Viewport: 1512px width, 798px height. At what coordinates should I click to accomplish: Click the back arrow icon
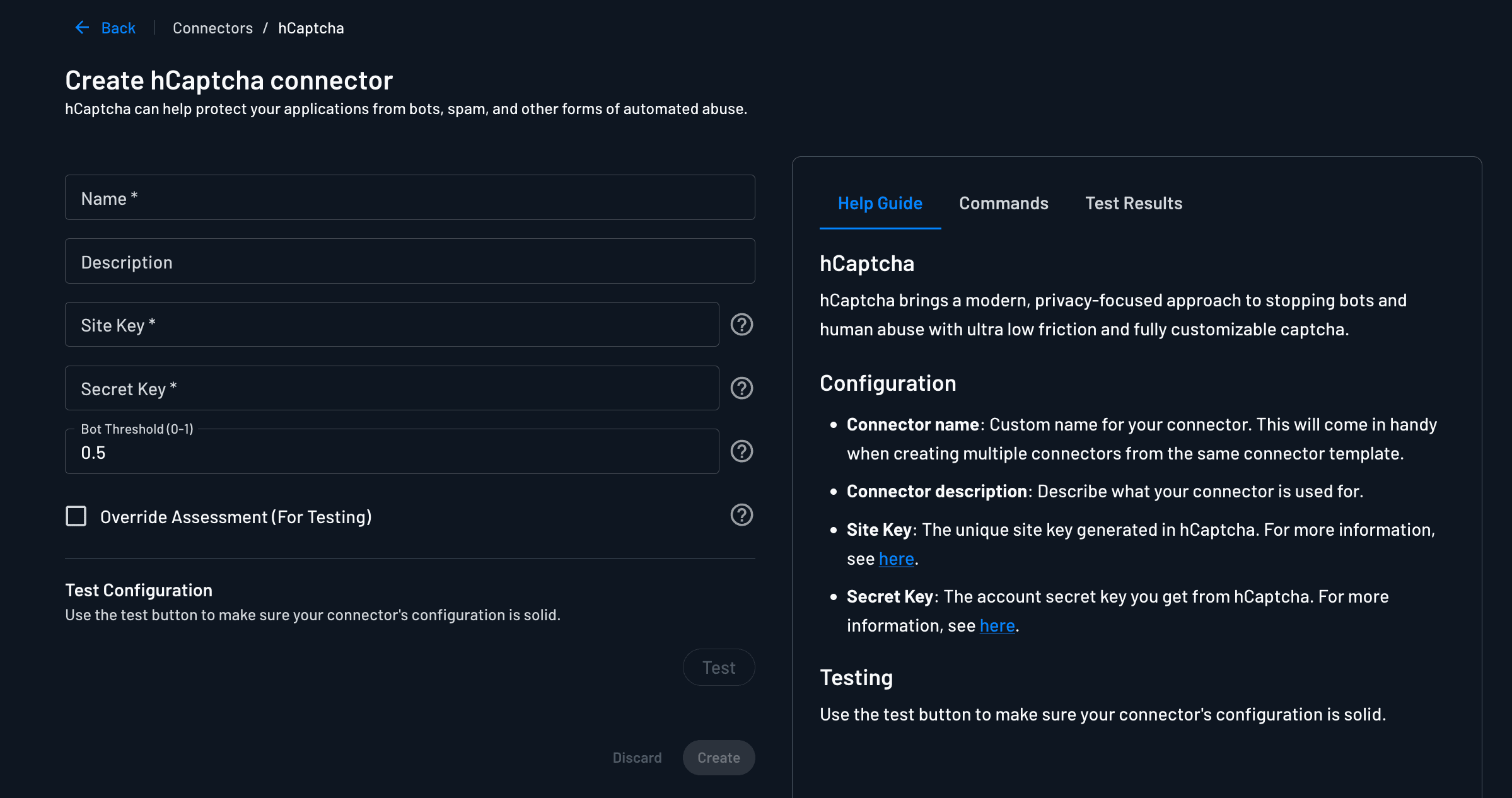tap(81, 27)
